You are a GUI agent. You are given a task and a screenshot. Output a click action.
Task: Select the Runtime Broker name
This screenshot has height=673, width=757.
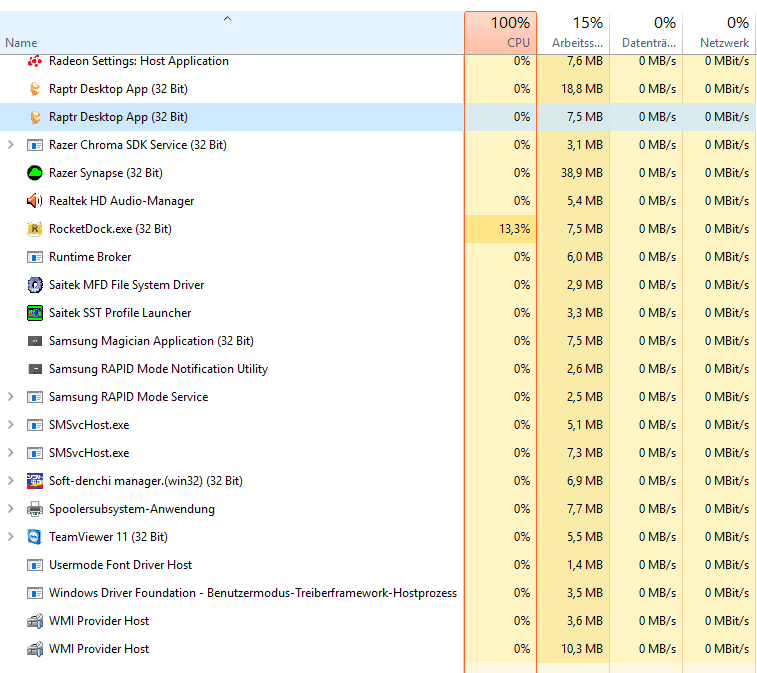pyautogui.click(x=90, y=257)
